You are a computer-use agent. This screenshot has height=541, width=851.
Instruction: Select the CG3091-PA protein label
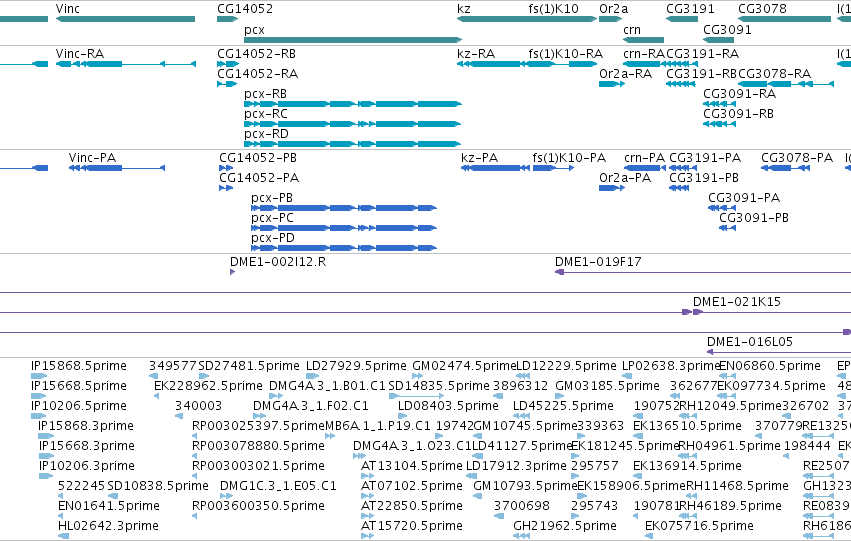coord(744,198)
